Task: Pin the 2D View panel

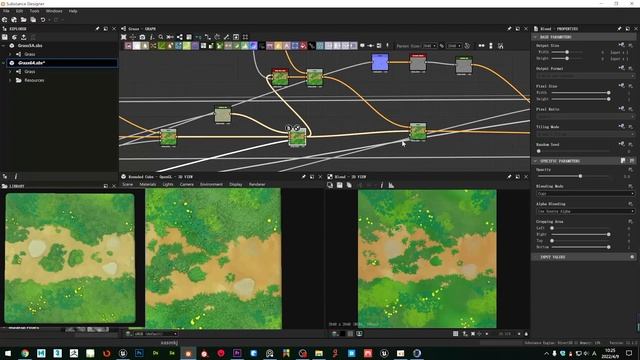Action: pos(509,177)
